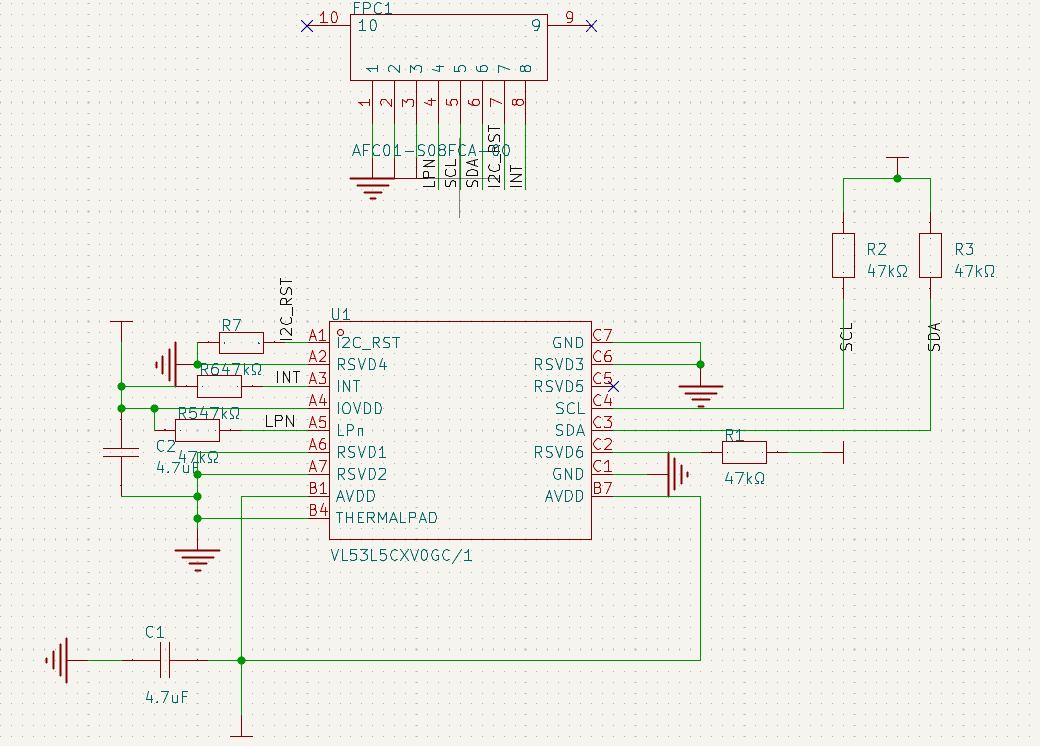Click the 4.7uF value under C1
1040x746 pixels.
pos(166,697)
